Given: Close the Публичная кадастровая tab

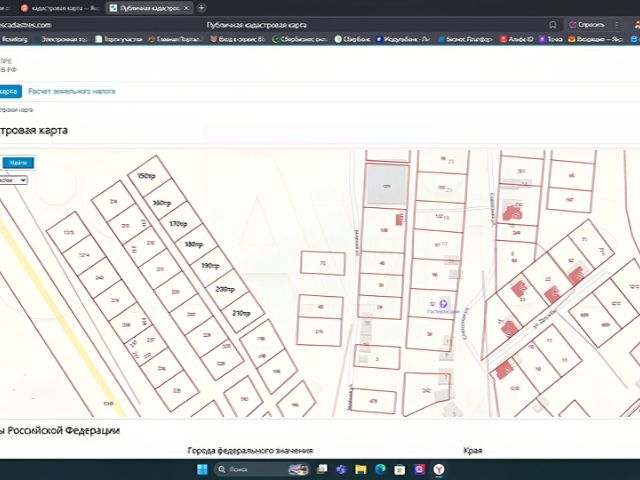Looking at the screenshot, I should click(x=187, y=8).
